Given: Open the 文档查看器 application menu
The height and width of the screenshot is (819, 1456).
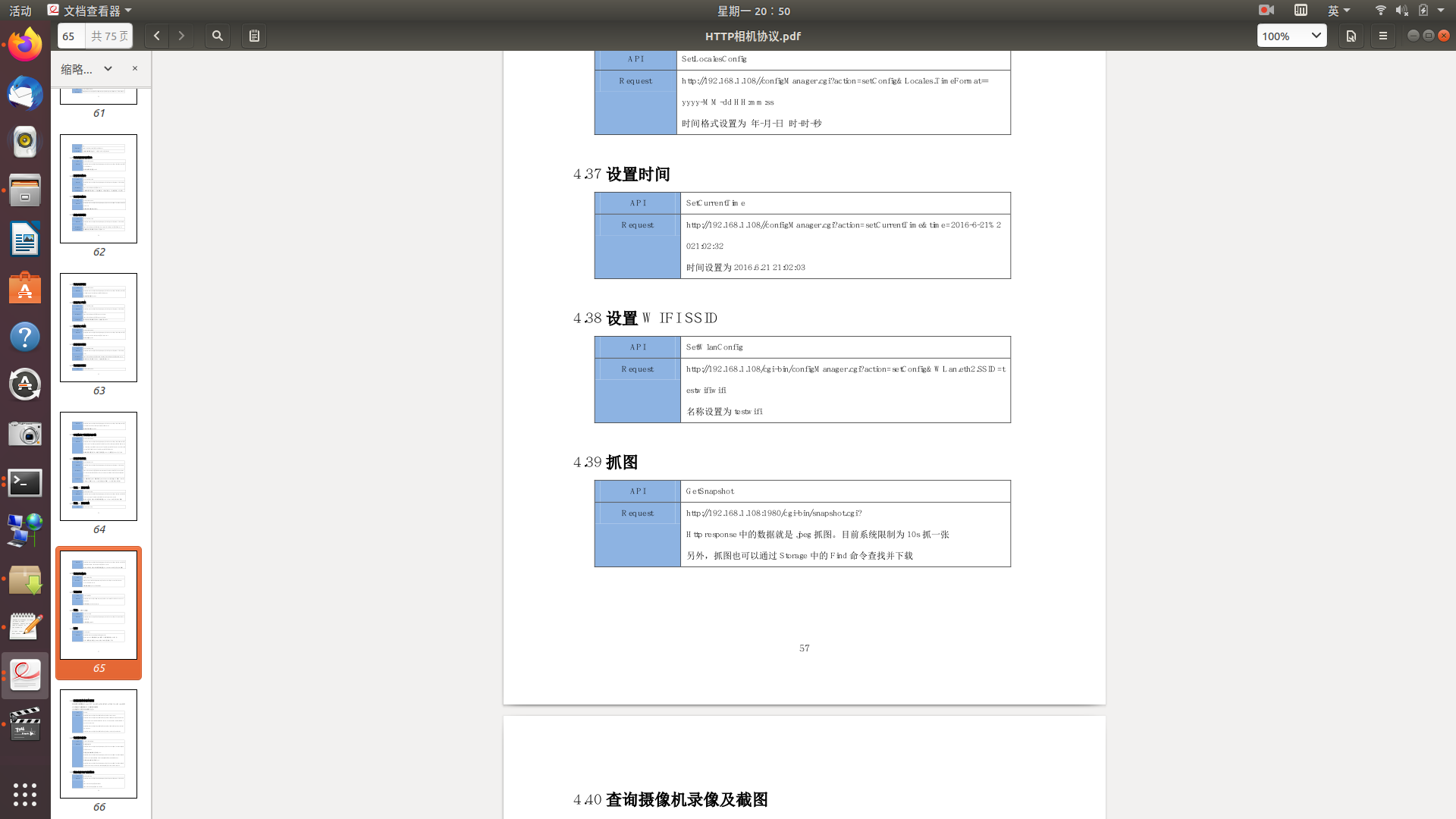Looking at the screenshot, I should [89, 11].
